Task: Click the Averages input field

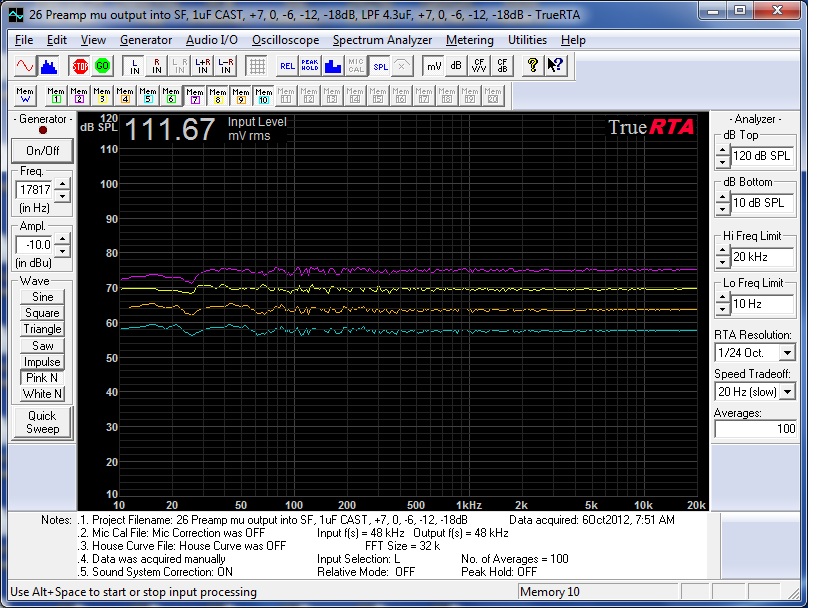Action: 756,429
